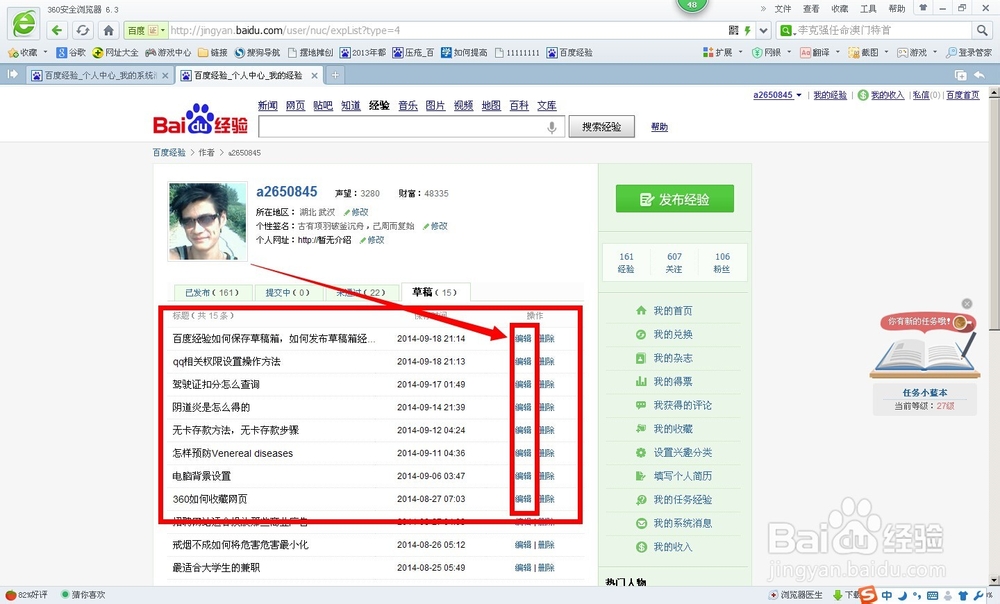1000x604 pixels.
Task: Open 我的首页 in the sidebar
Action: [x=672, y=311]
